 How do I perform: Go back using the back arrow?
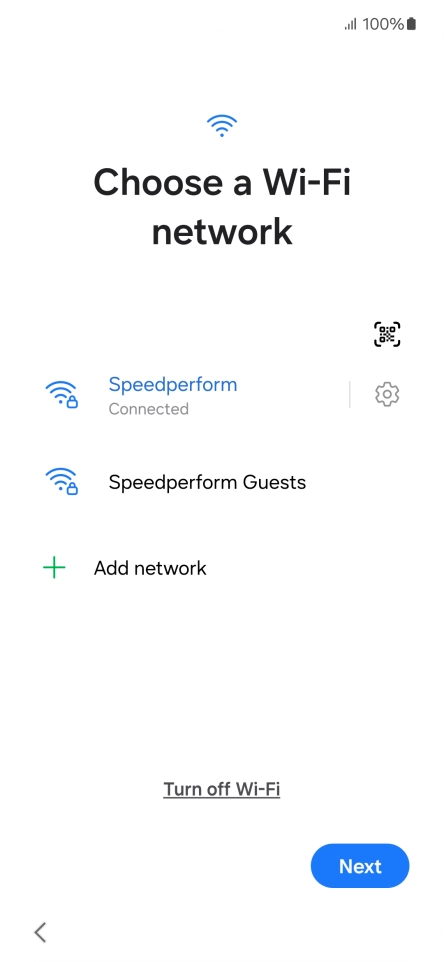click(x=40, y=932)
